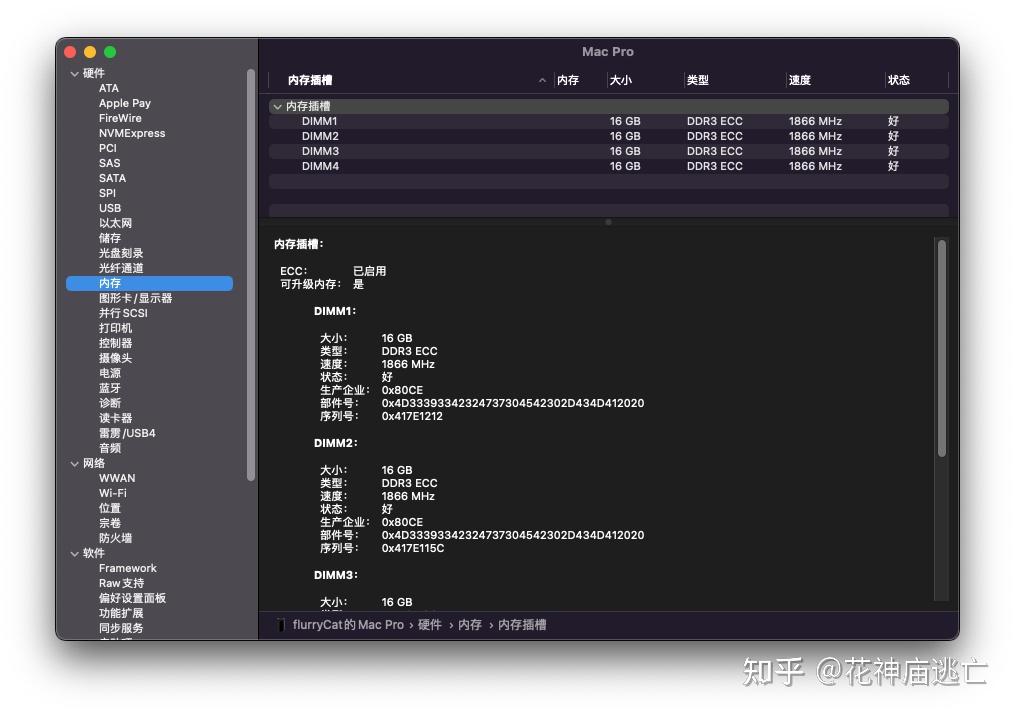The width and height of the screenshot is (1015, 714).
Task: Select 电源 in the sidebar
Action: [x=109, y=373]
